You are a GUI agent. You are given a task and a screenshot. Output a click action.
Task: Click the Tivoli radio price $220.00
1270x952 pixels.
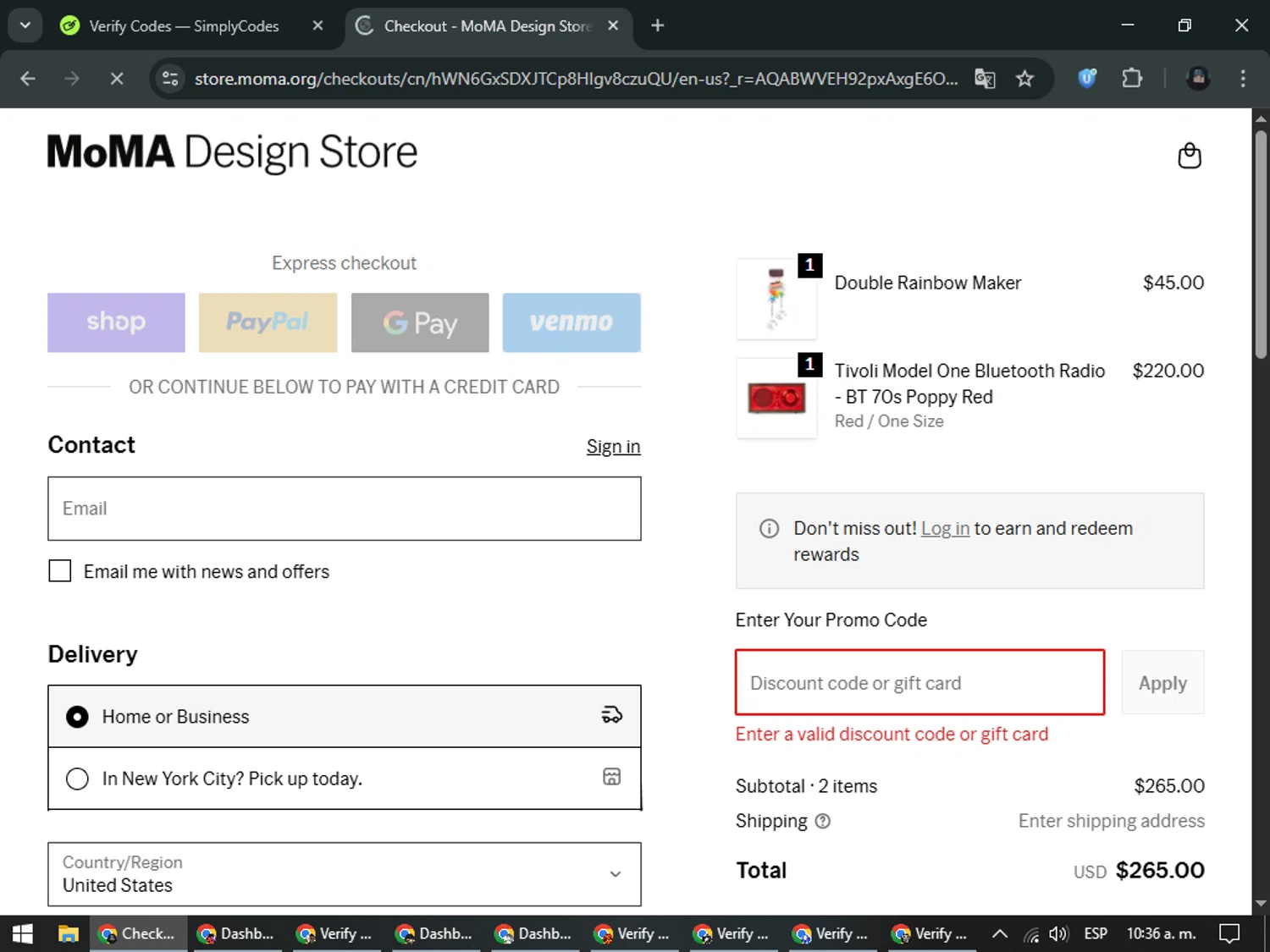[1168, 371]
